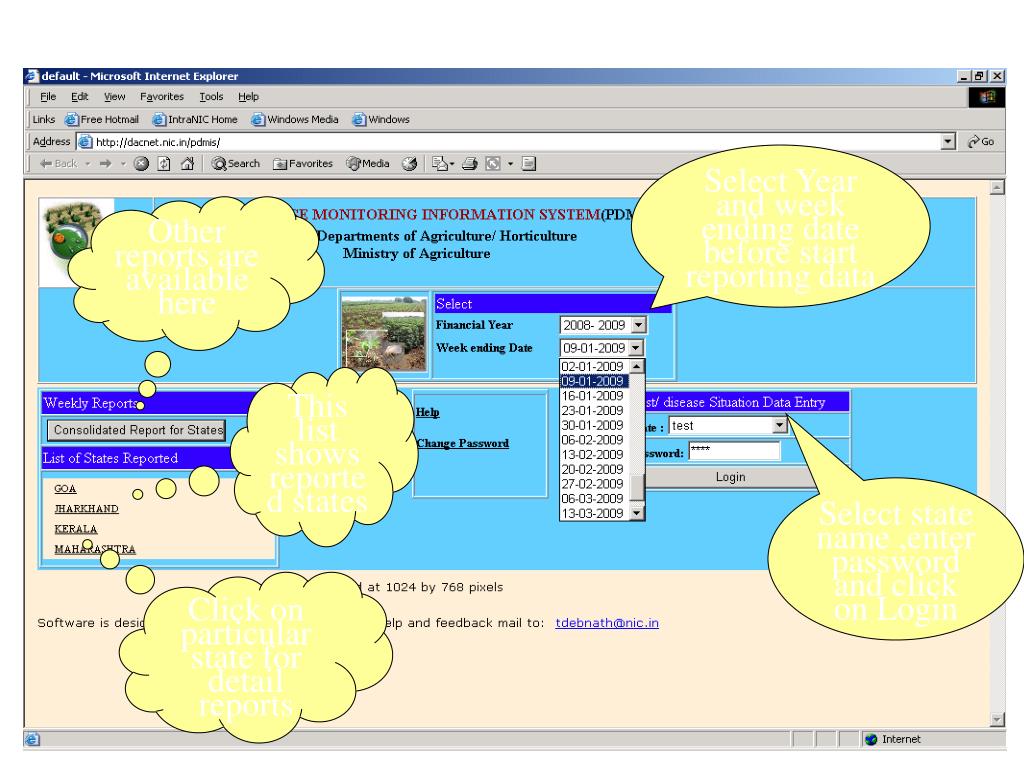
Task: Click the Discuss icon at toolbar end
Action: click(x=529, y=164)
